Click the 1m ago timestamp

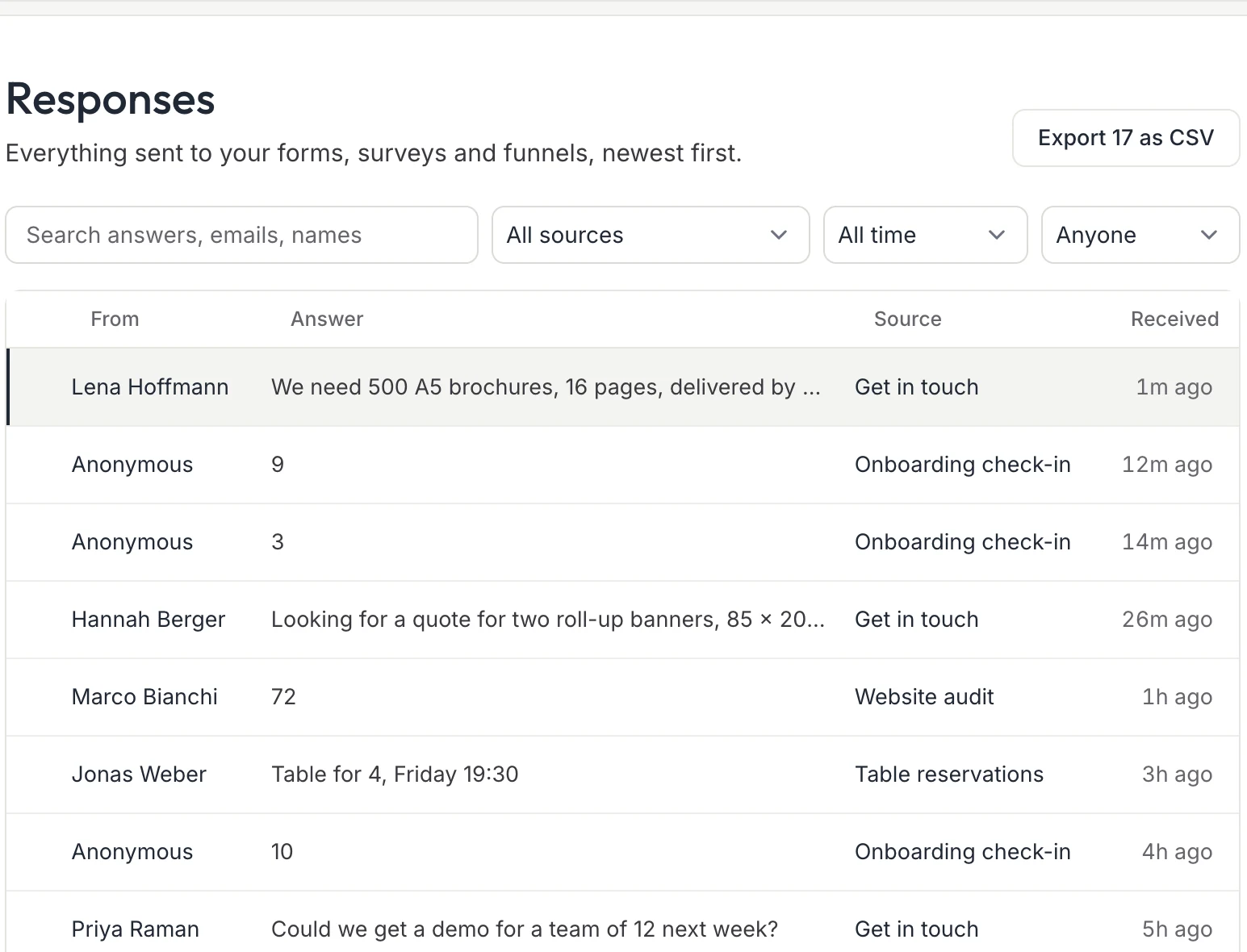tap(1174, 387)
